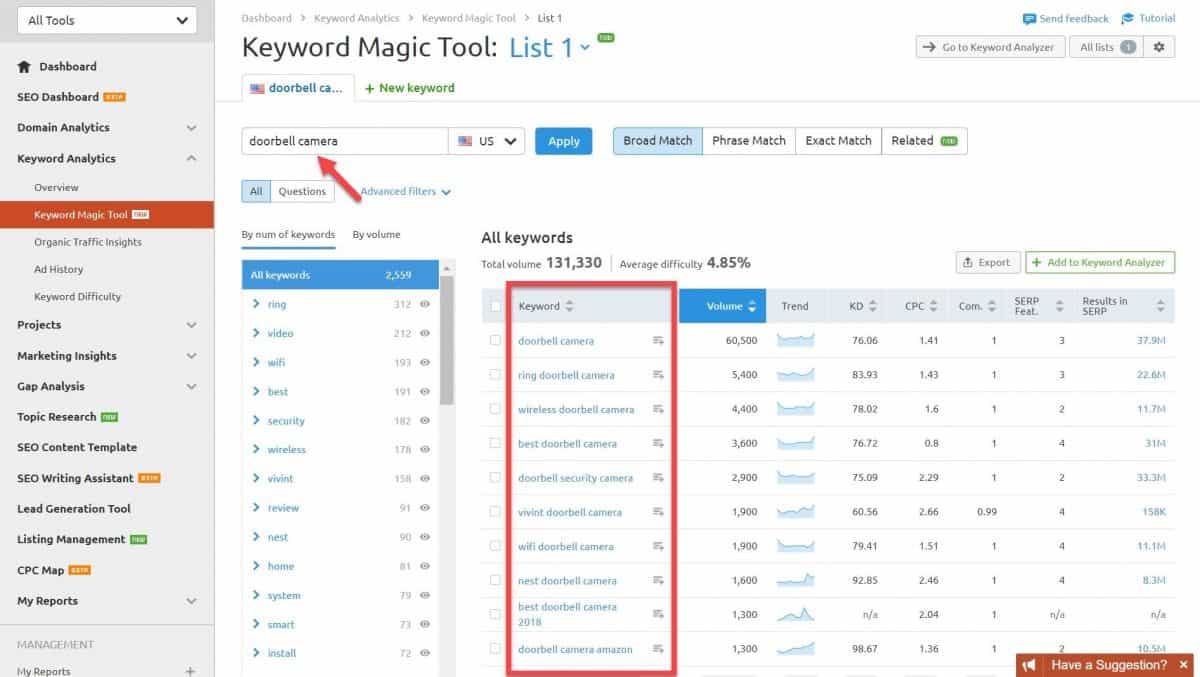Image resolution: width=1200 pixels, height=677 pixels.
Task: Select the Exact Match tab
Action: [x=838, y=141]
